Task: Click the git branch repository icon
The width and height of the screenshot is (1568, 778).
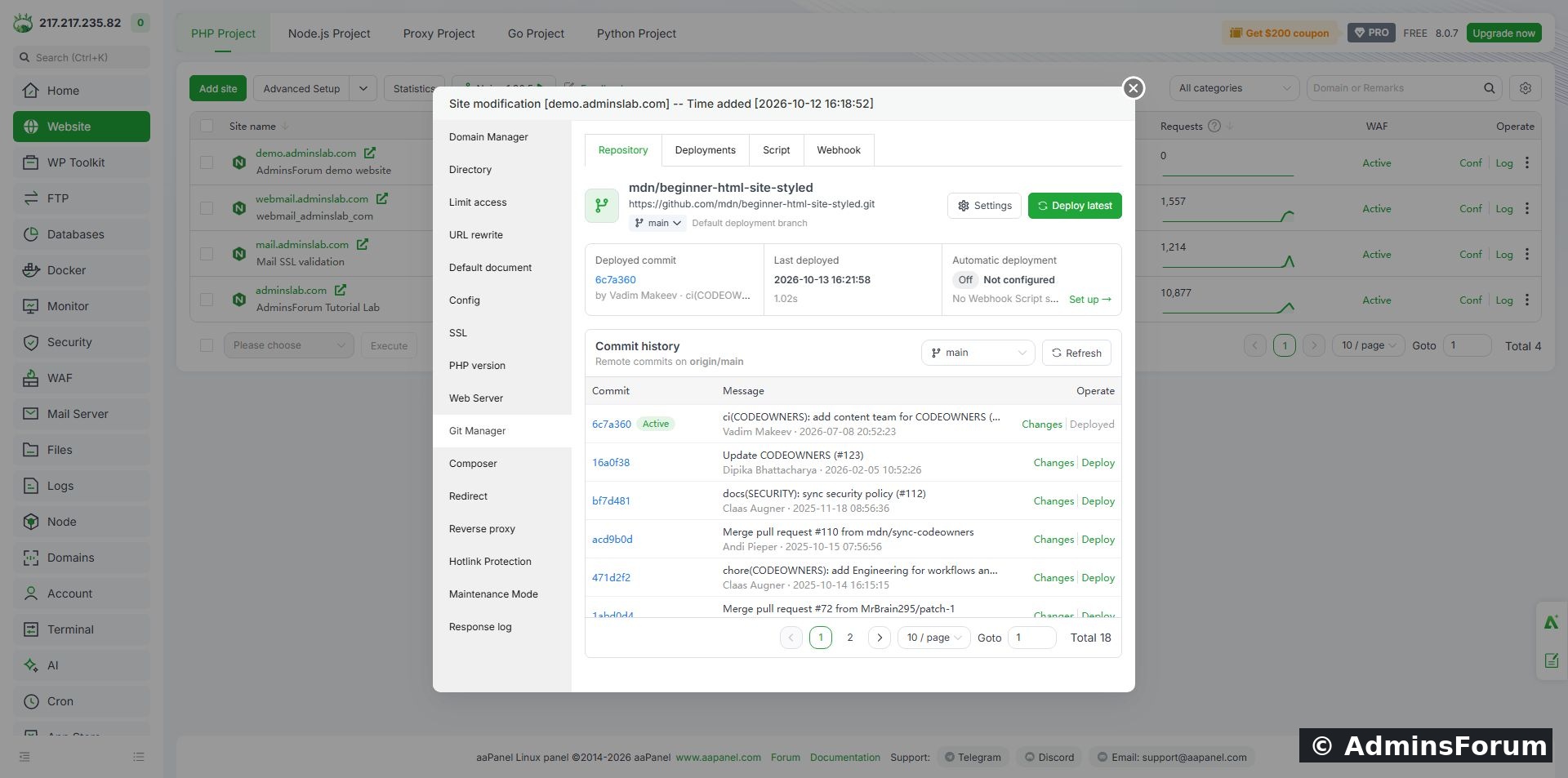Action: (602, 205)
